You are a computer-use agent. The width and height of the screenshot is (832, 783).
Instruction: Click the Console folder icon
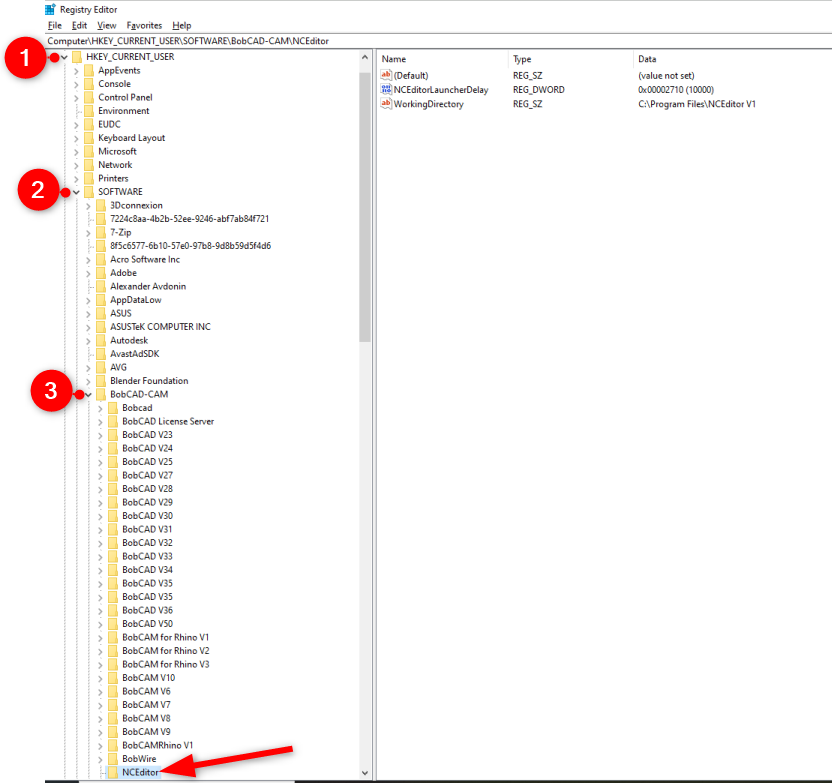89,84
